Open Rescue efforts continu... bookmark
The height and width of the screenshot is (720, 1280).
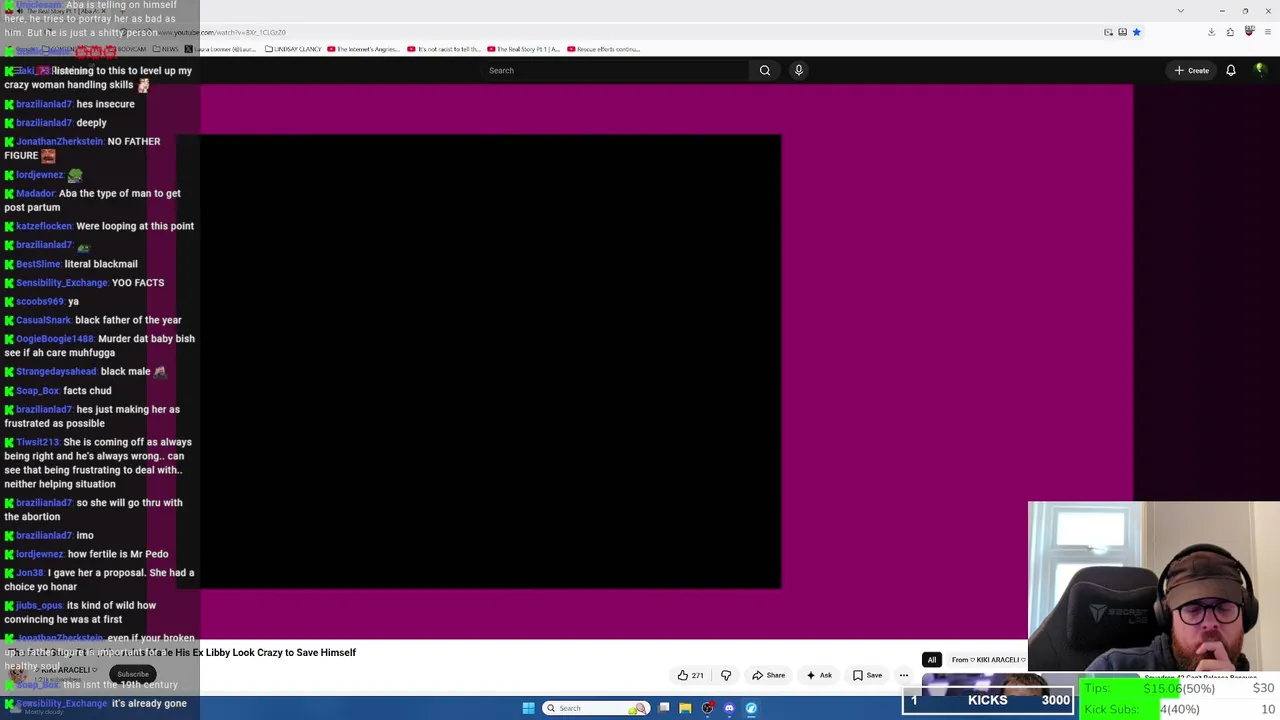[x=604, y=49]
